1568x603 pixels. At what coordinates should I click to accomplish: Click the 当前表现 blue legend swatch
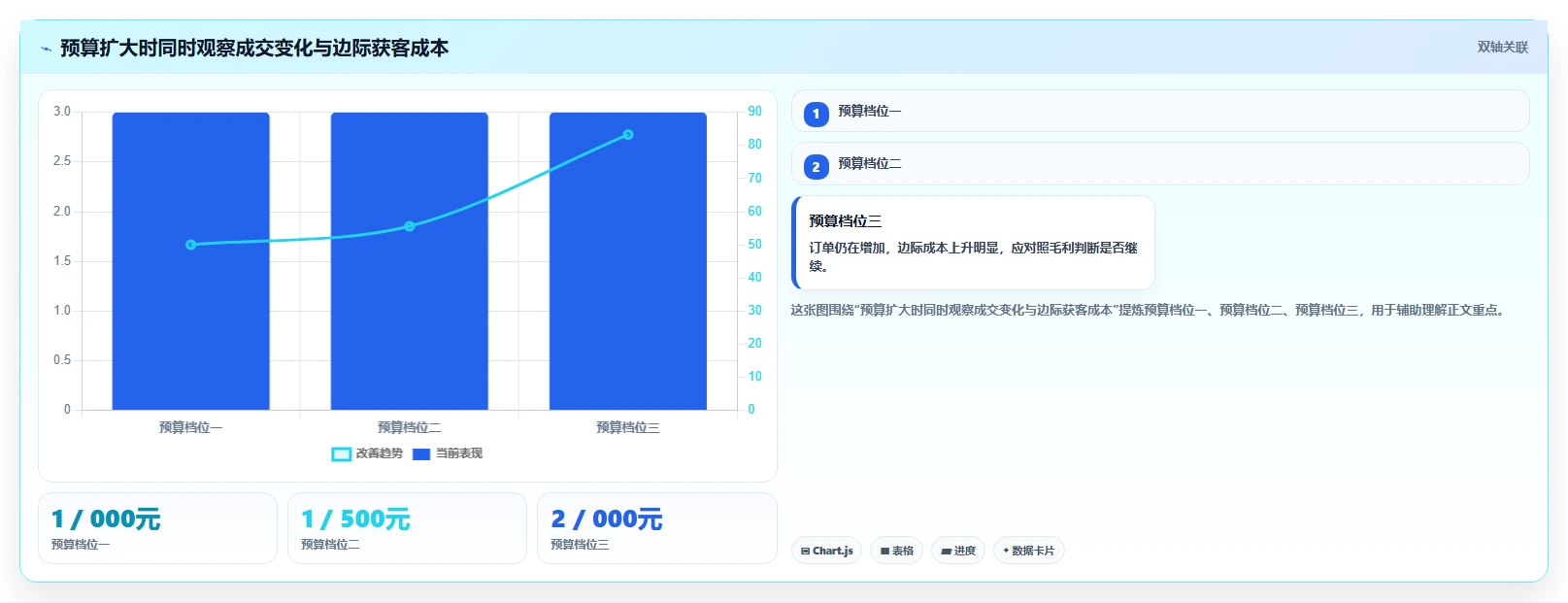(421, 454)
